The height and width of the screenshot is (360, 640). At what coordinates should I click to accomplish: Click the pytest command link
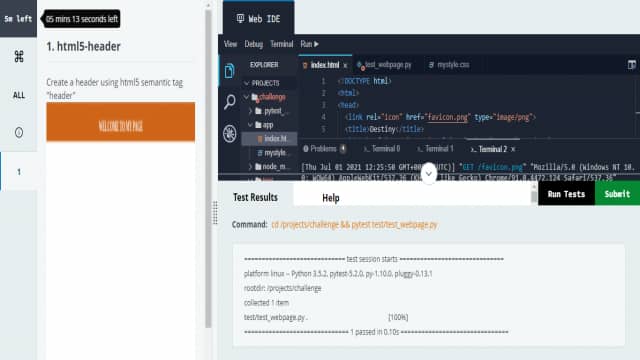(x=354, y=225)
